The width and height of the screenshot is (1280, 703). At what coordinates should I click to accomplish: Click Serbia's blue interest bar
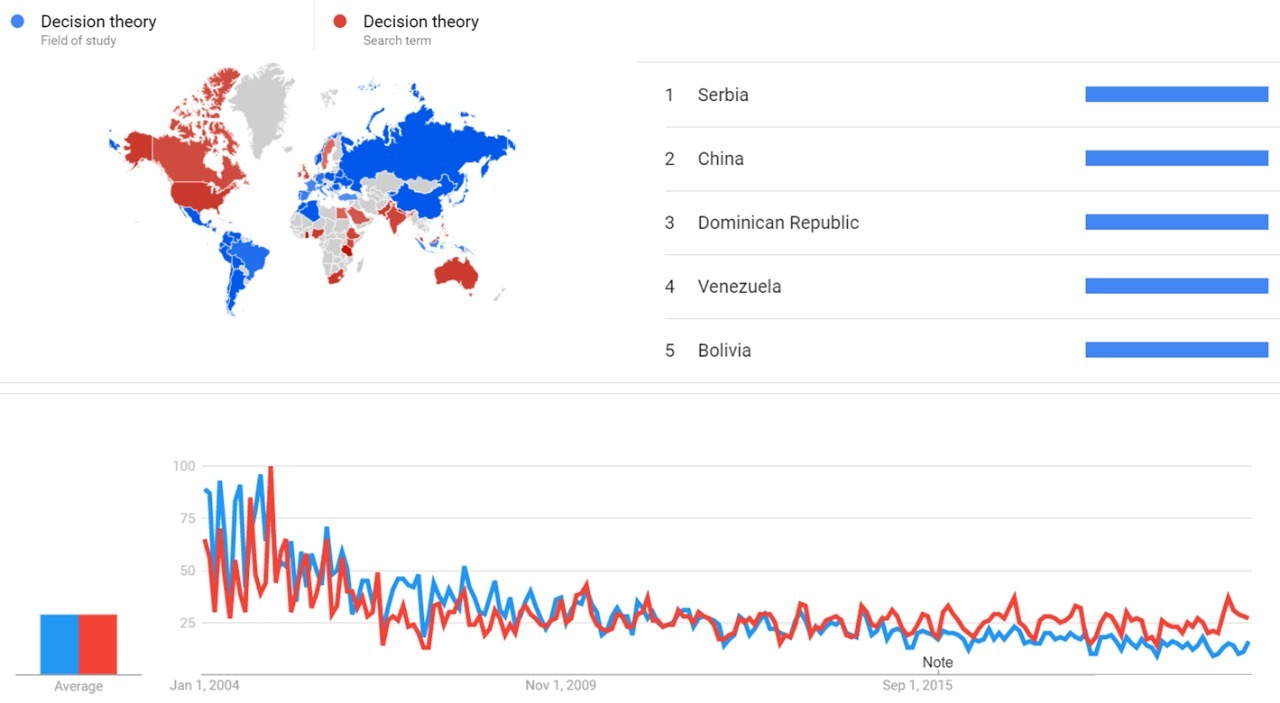click(x=1176, y=95)
